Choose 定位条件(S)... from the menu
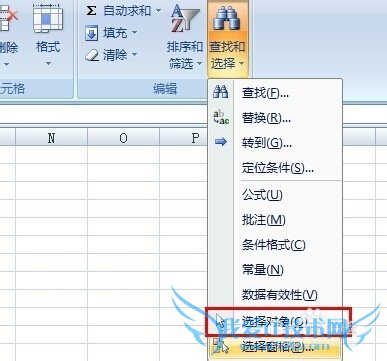 pos(275,168)
